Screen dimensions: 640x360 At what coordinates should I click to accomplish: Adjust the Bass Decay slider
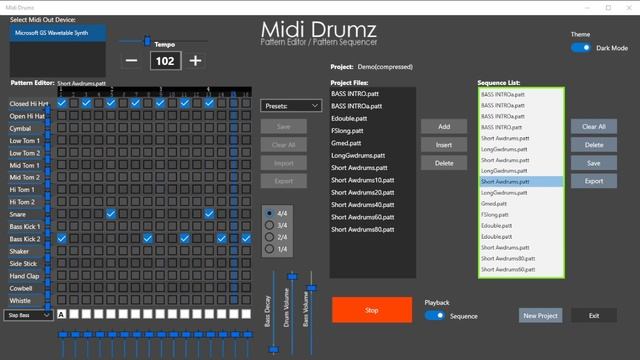274,349
